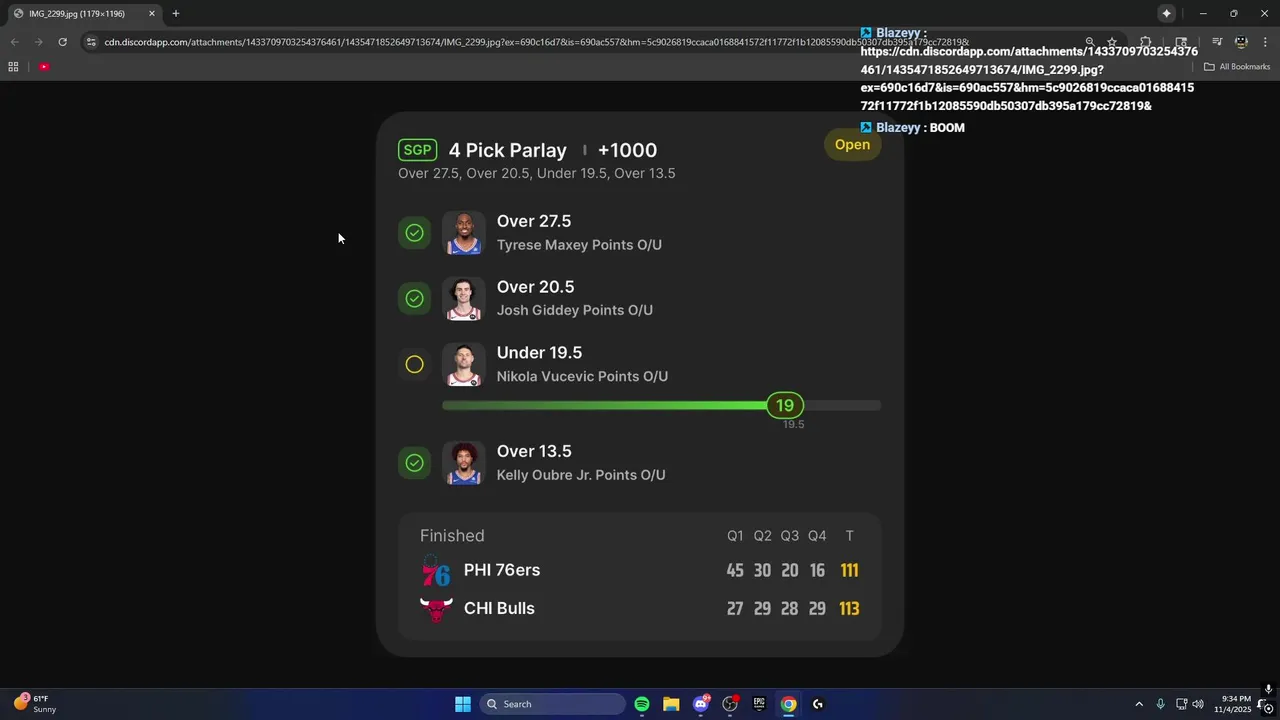Click the 'Under 19.5' pick text

point(539,353)
